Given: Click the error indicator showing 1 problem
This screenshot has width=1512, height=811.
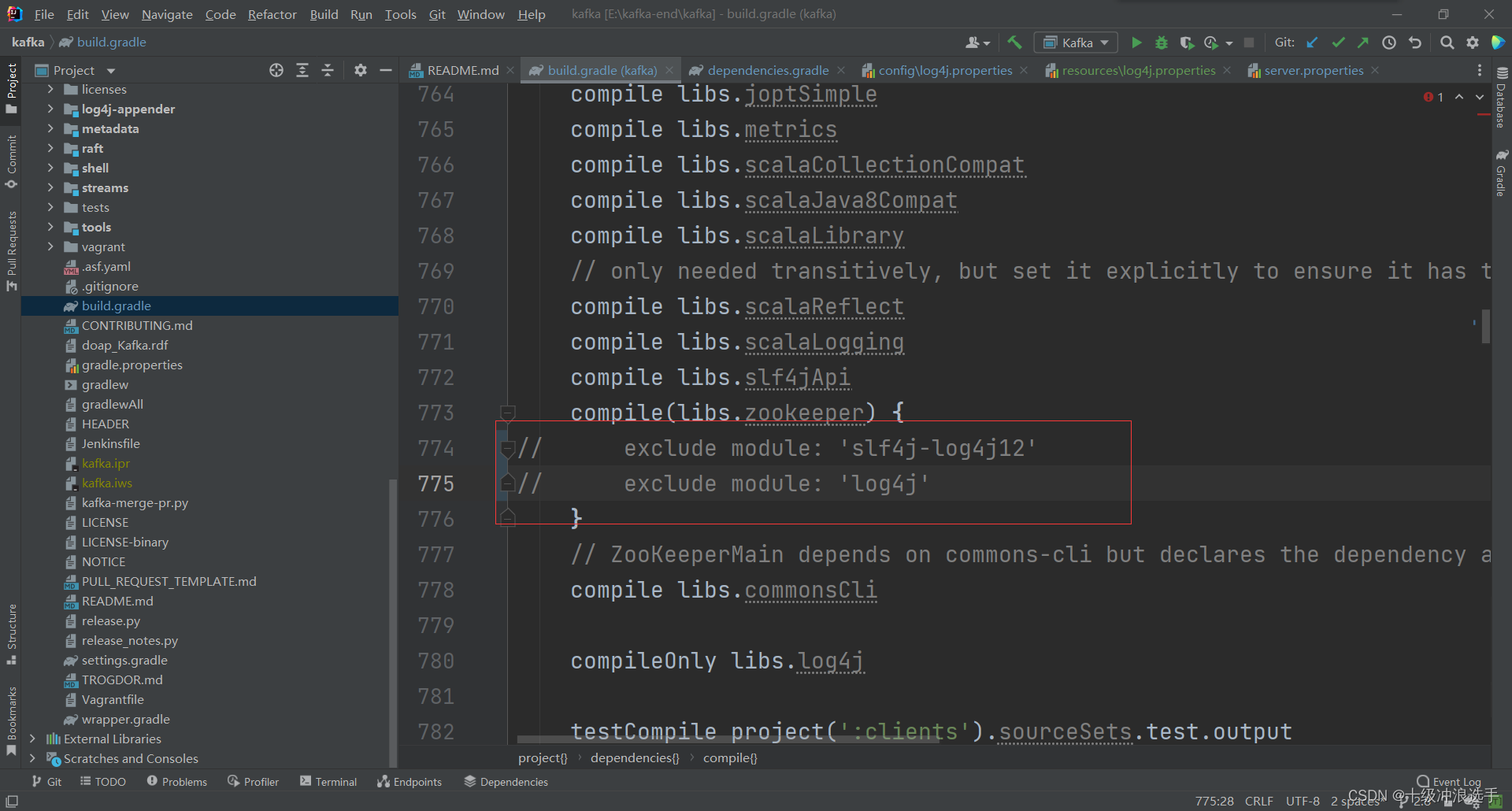Looking at the screenshot, I should (1433, 97).
